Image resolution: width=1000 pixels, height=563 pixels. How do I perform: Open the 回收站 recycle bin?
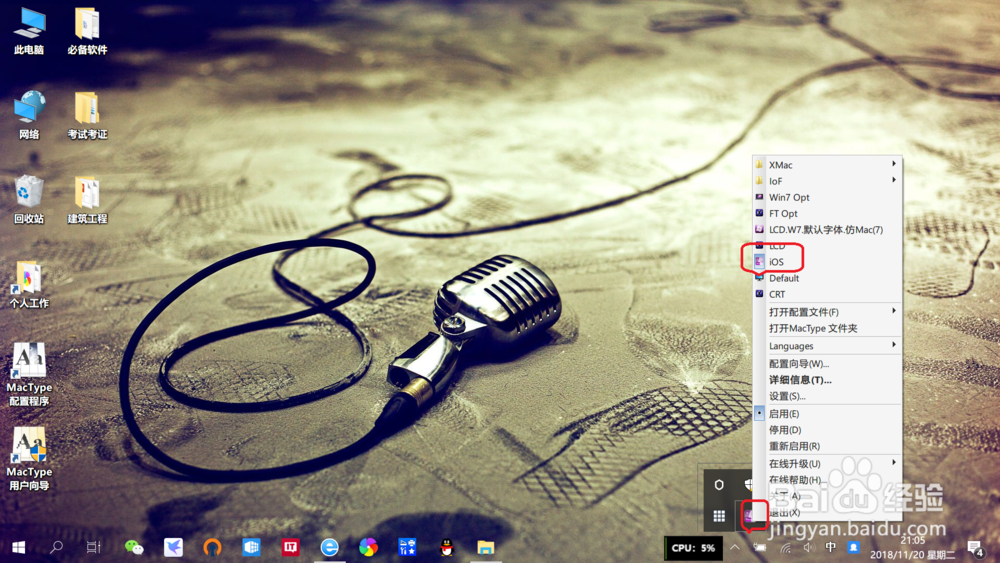pos(29,200)
